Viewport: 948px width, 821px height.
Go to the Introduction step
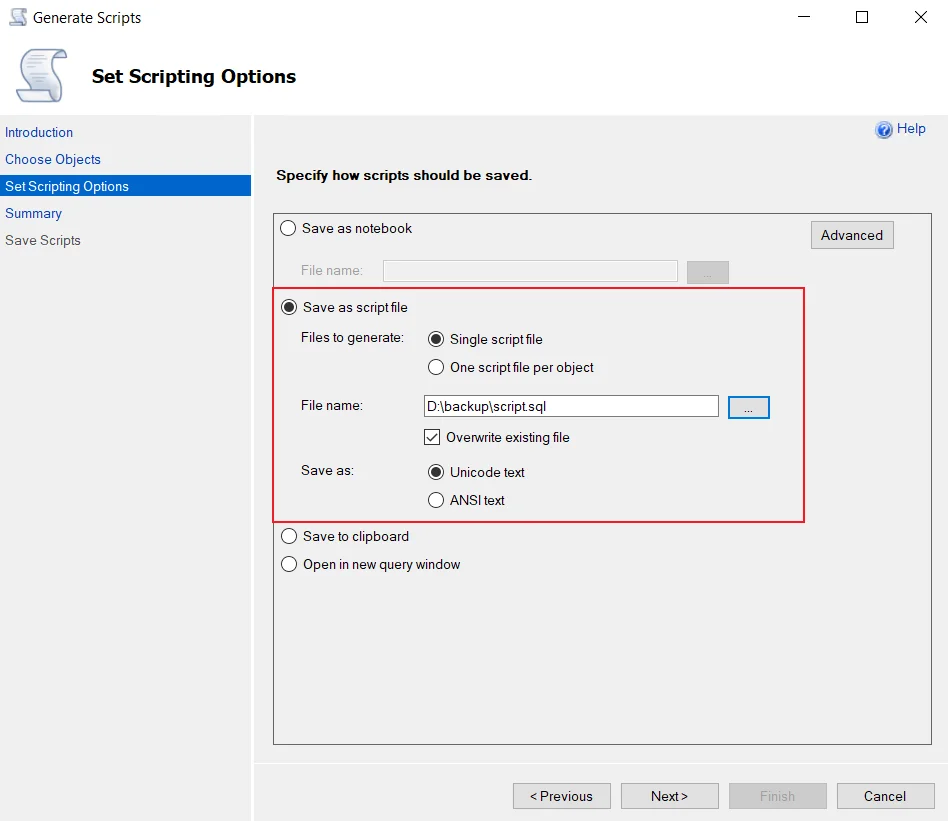click(x=39, y=132)
